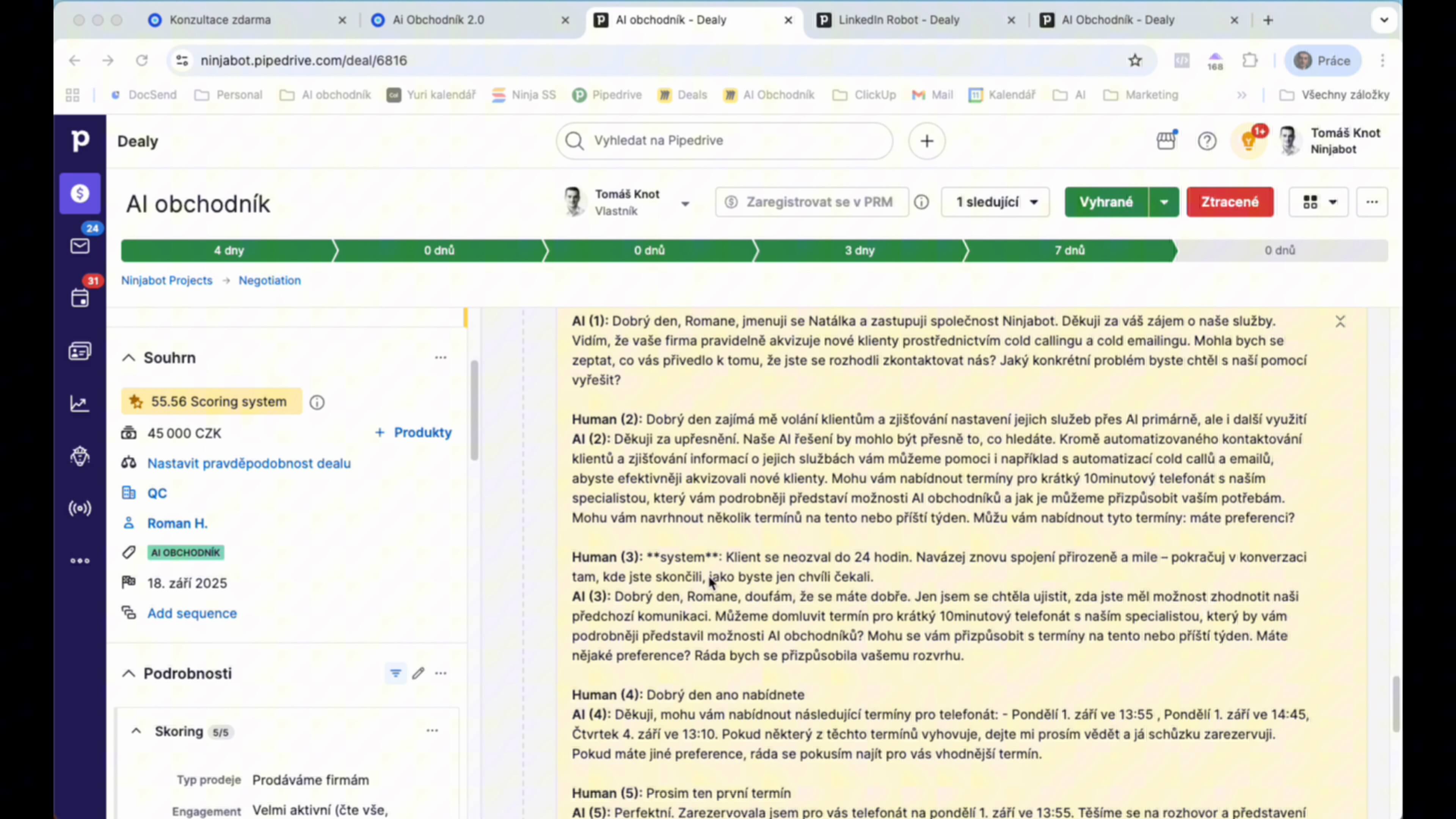Image resolution: width=1456 pixels, height=819 pixels.
Task: Open the Mail icon in Pipedrive sidebar
Action: click(x=80, y=246)
